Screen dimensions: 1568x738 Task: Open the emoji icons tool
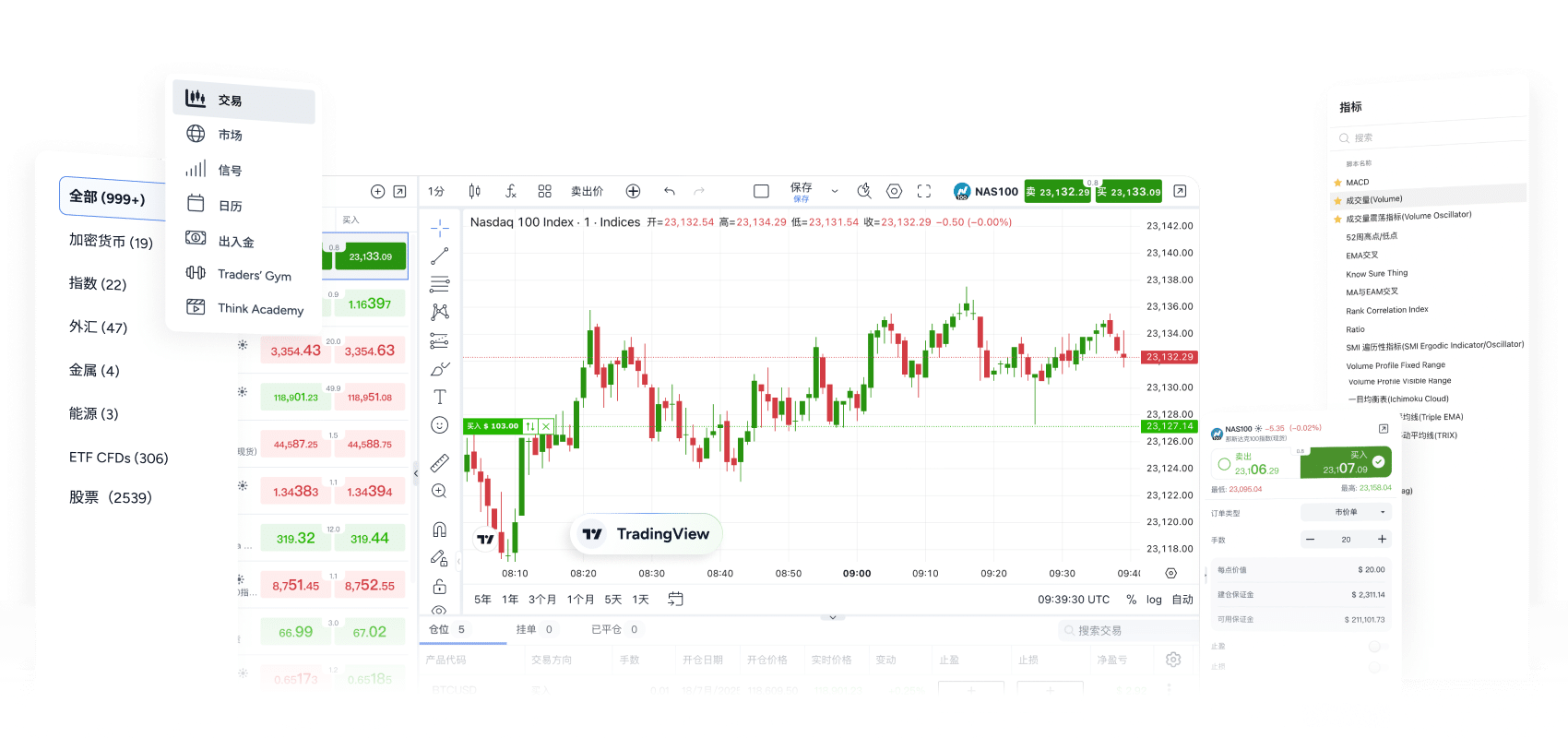(440, 425)
